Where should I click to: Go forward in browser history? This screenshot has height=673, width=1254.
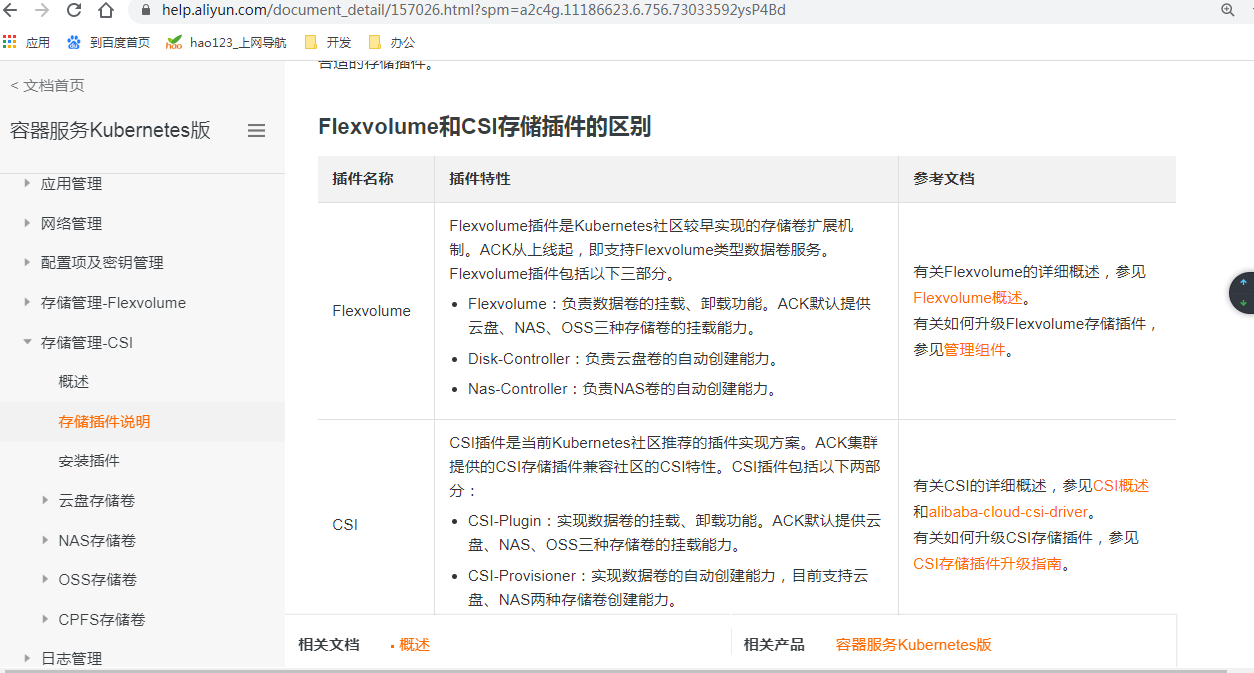(42, 11)
